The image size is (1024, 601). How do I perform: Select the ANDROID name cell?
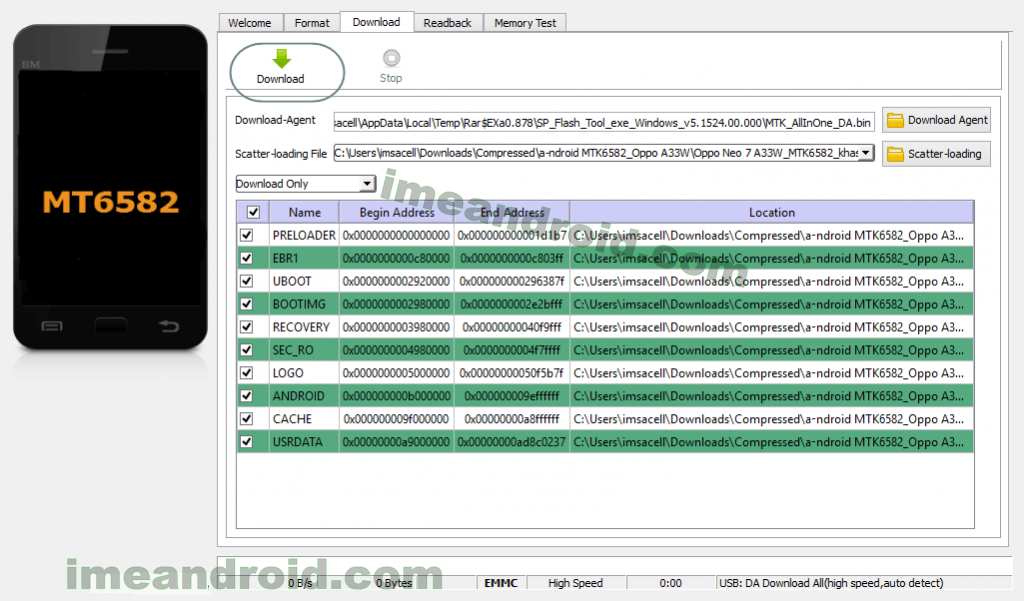(304, 396)
